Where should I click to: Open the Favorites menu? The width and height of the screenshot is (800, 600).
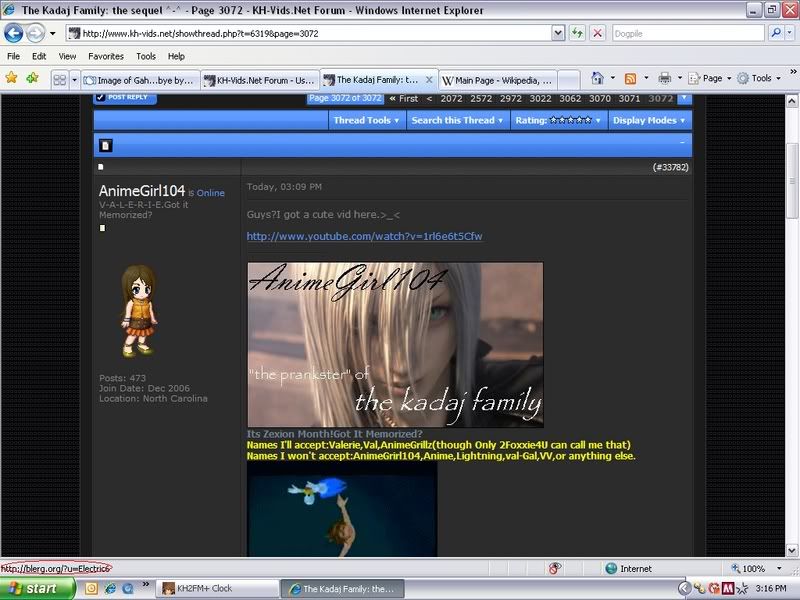click(x=106, y=56)
